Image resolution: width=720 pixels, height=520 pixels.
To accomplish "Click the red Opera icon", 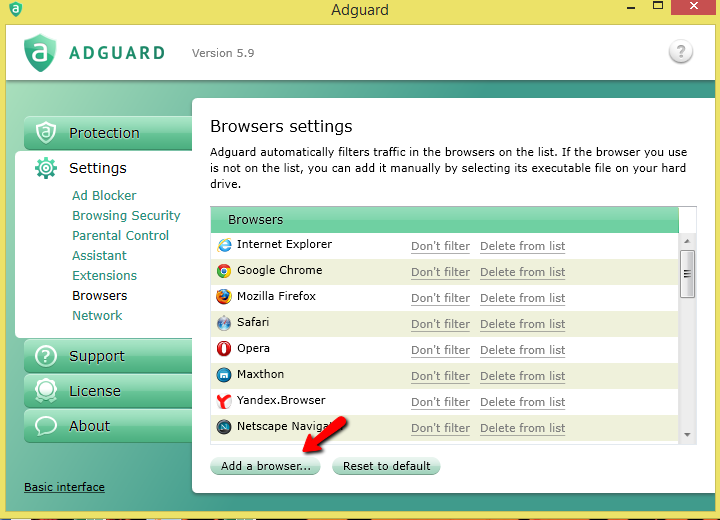I will click(x=224, y=349).
